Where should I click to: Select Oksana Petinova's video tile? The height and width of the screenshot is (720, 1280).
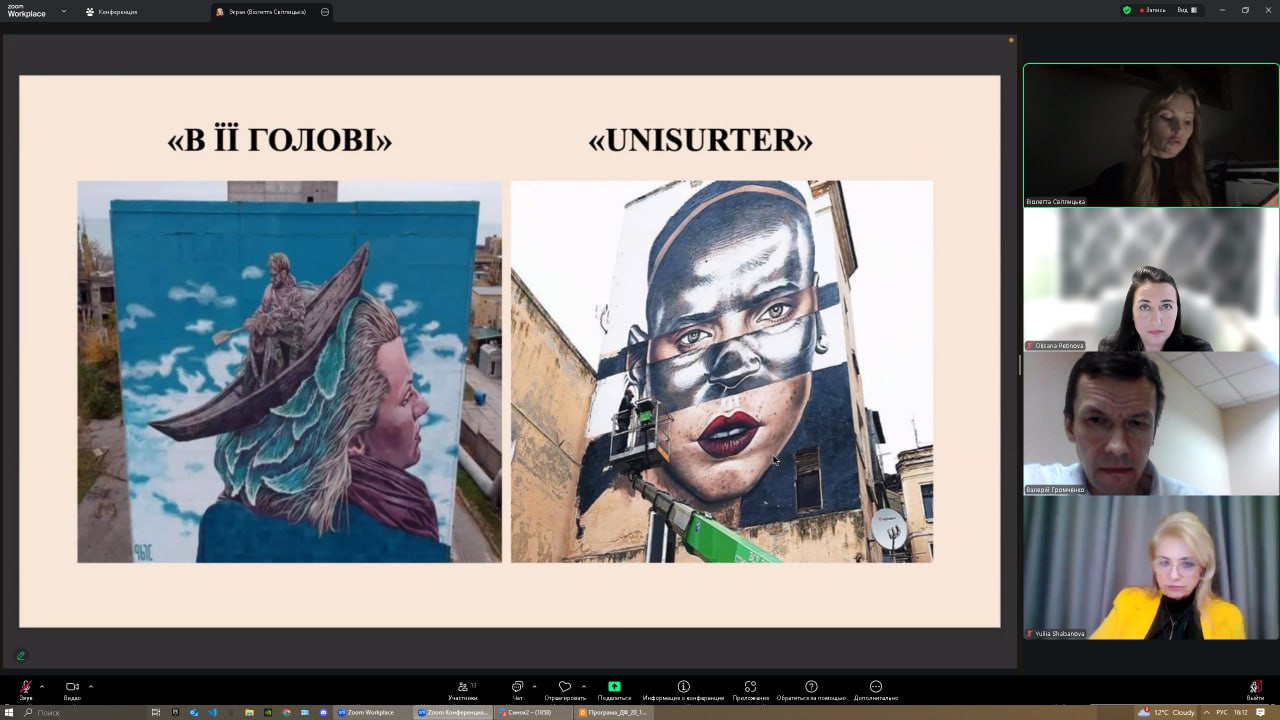(1151, 279)
